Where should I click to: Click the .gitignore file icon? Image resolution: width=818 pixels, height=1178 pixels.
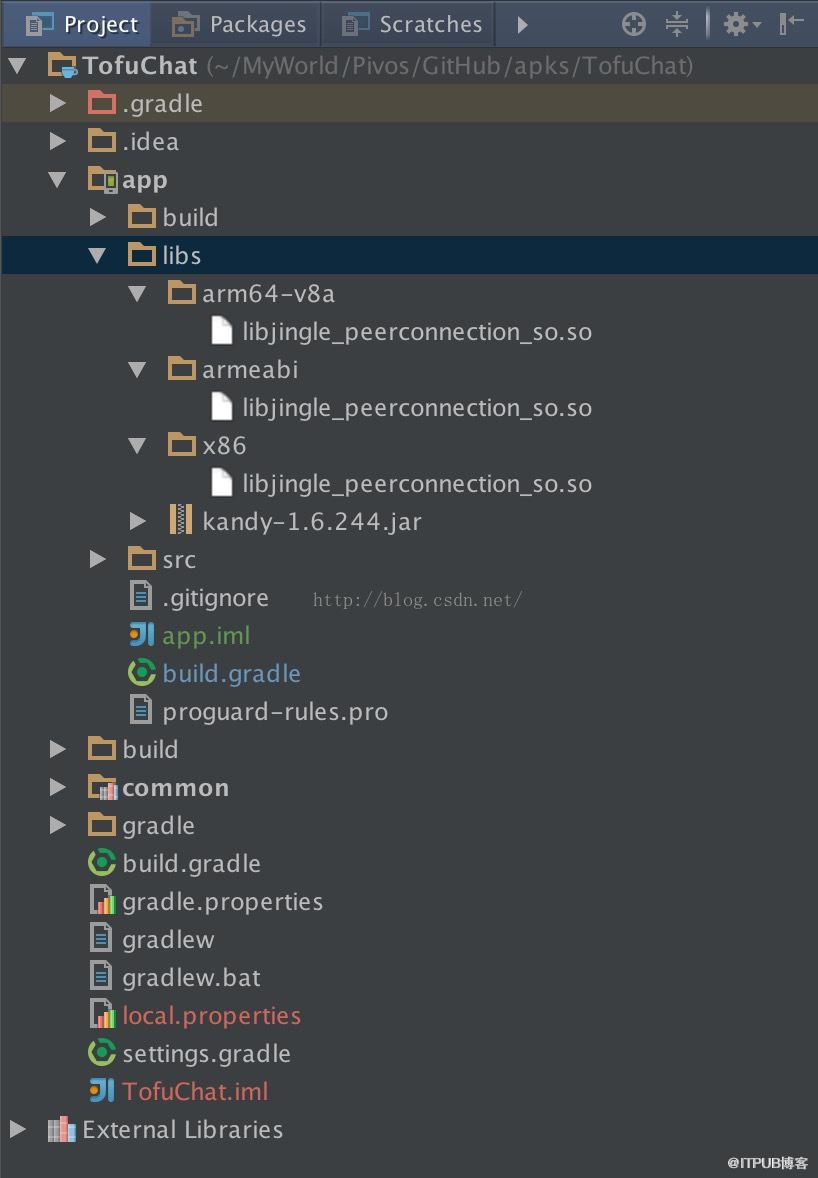[x=140, y=597]
